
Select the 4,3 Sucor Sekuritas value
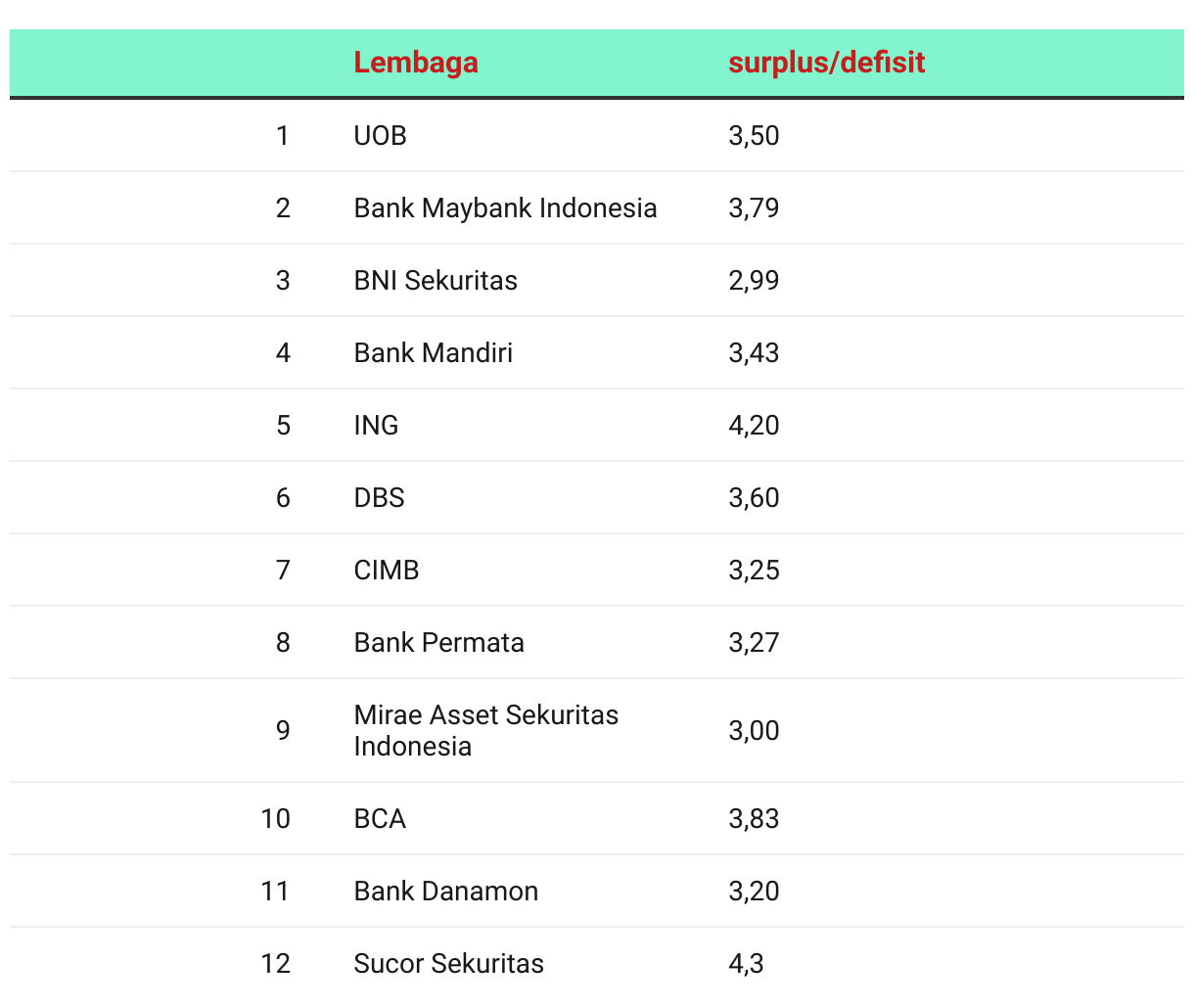[x=746, y=963]
